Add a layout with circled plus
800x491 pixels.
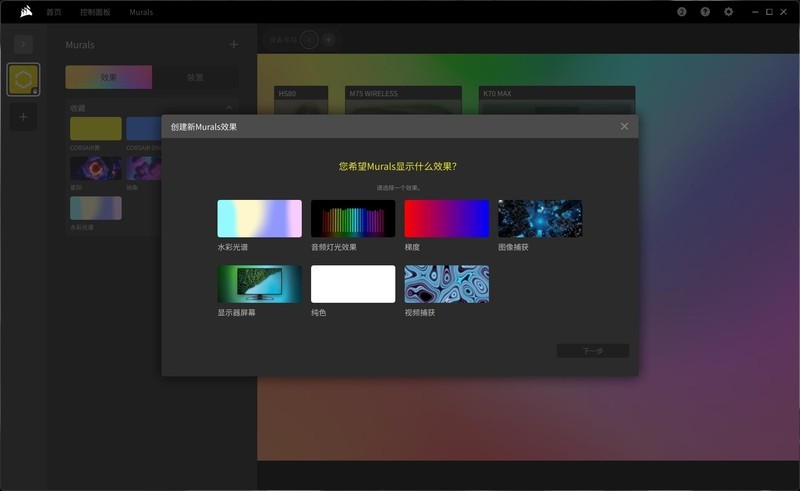pyautogui.click(x=329, y=39)
